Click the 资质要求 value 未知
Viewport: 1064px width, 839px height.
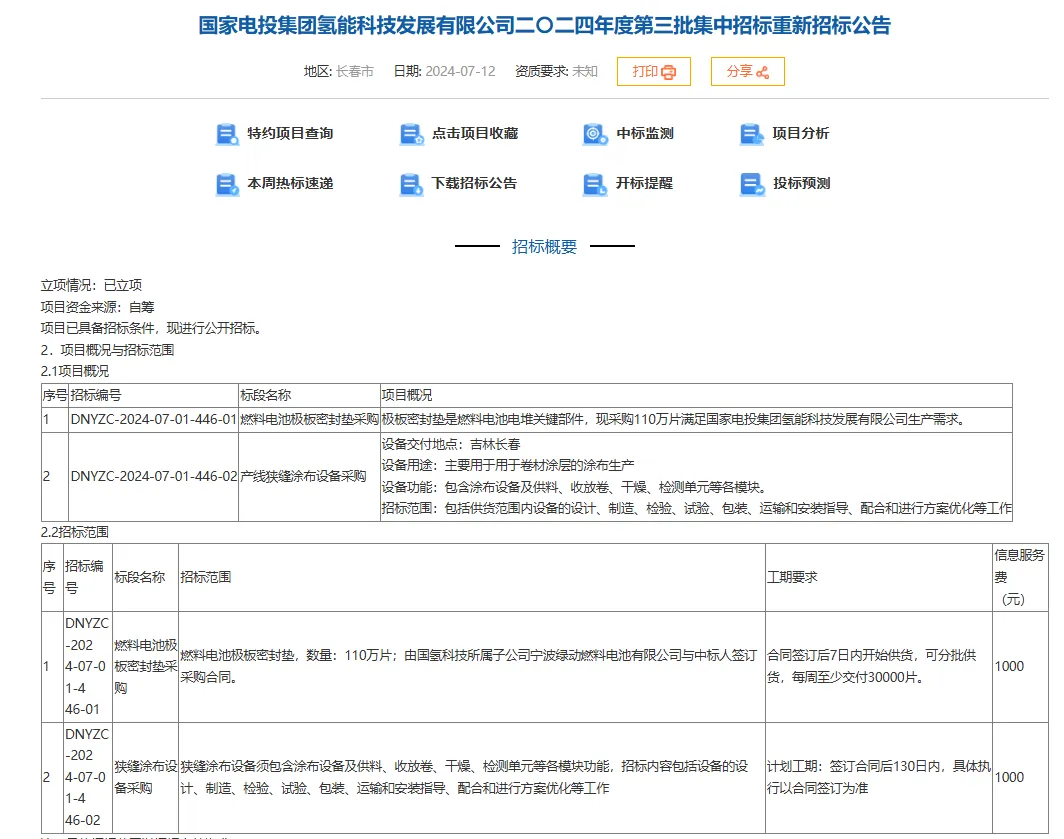[585, 71]
